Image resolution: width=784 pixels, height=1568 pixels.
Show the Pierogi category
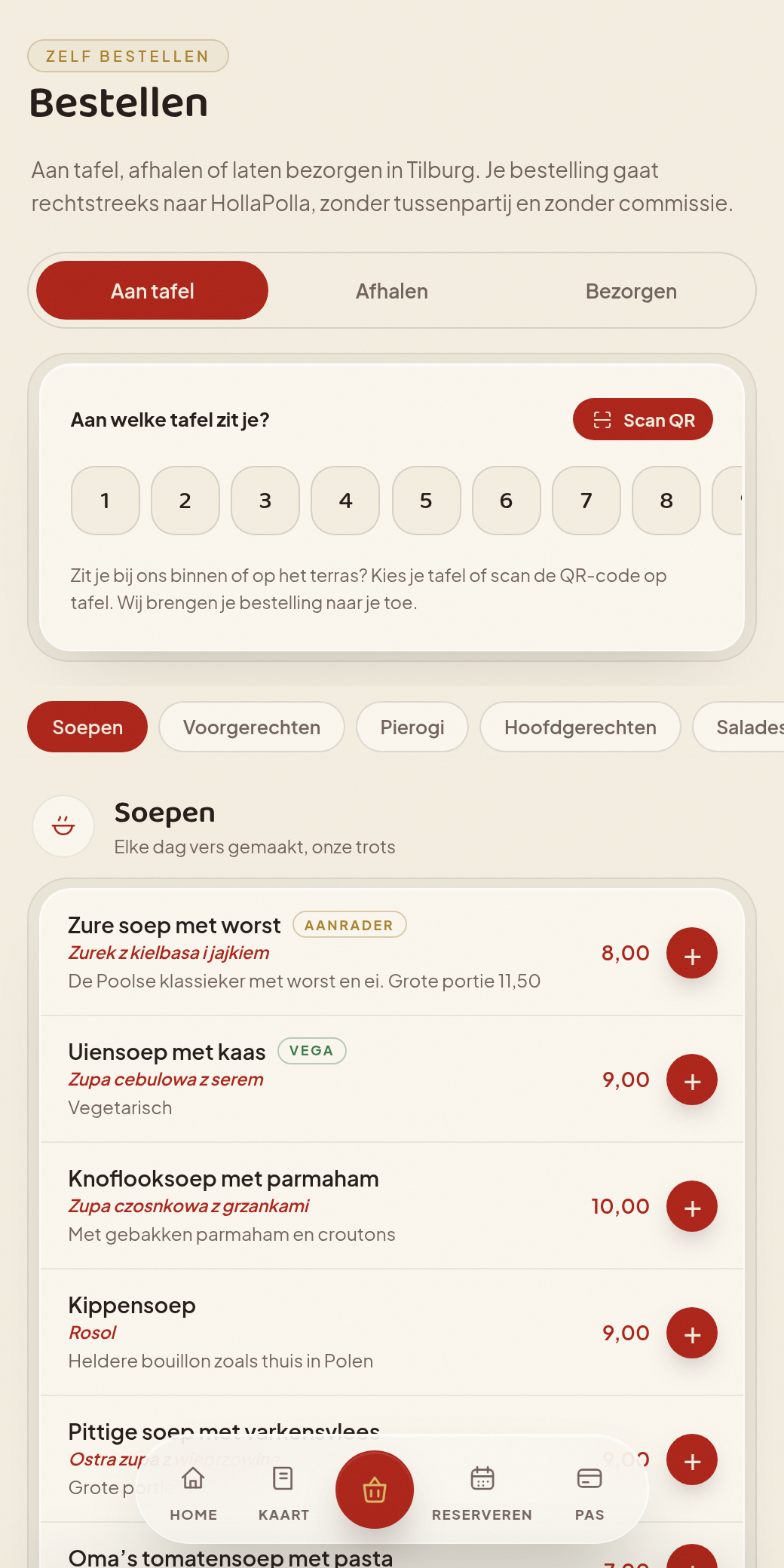pyautogui.click(x=412, y=727)
